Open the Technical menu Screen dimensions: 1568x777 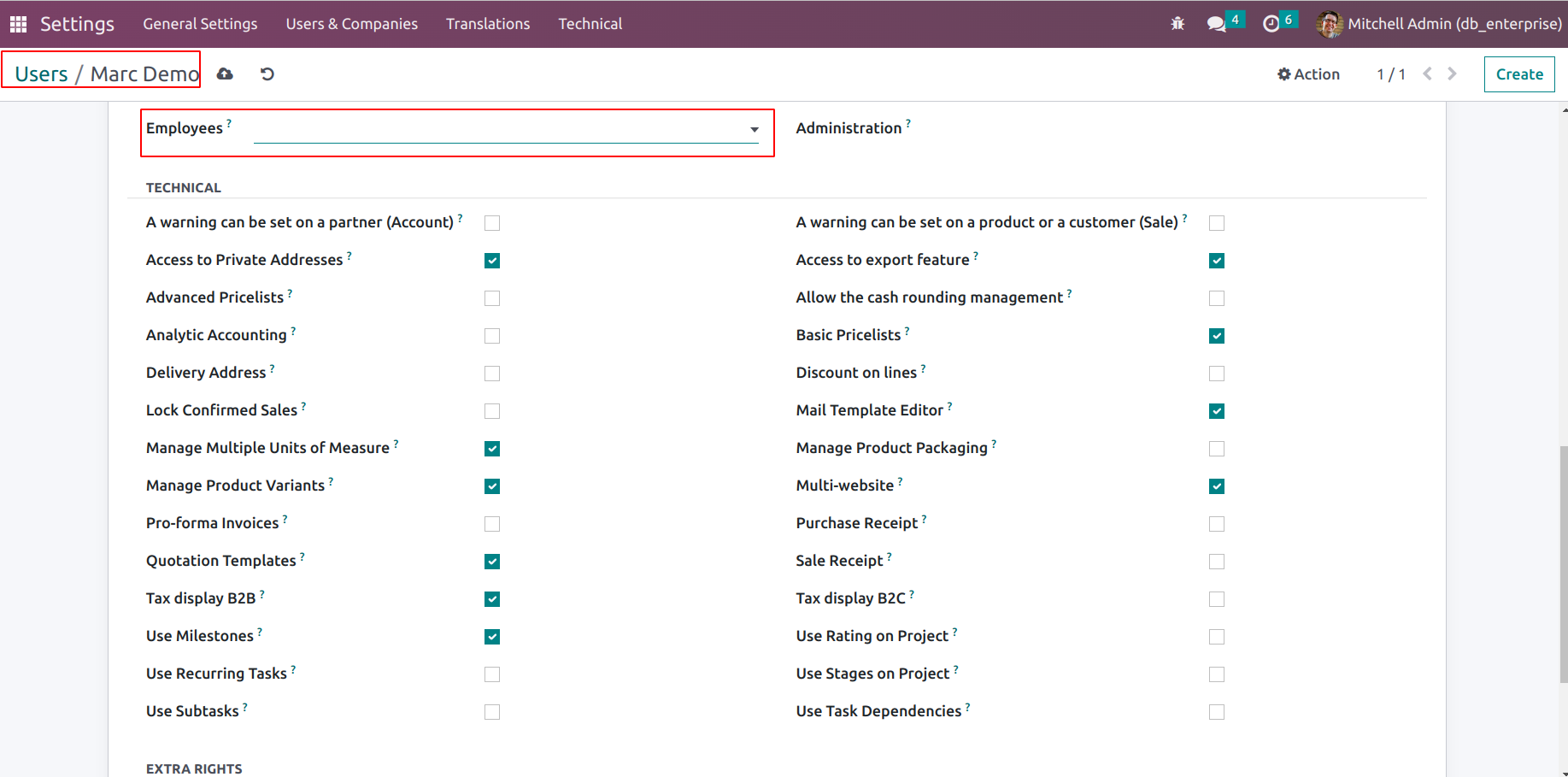click(590, 24)
